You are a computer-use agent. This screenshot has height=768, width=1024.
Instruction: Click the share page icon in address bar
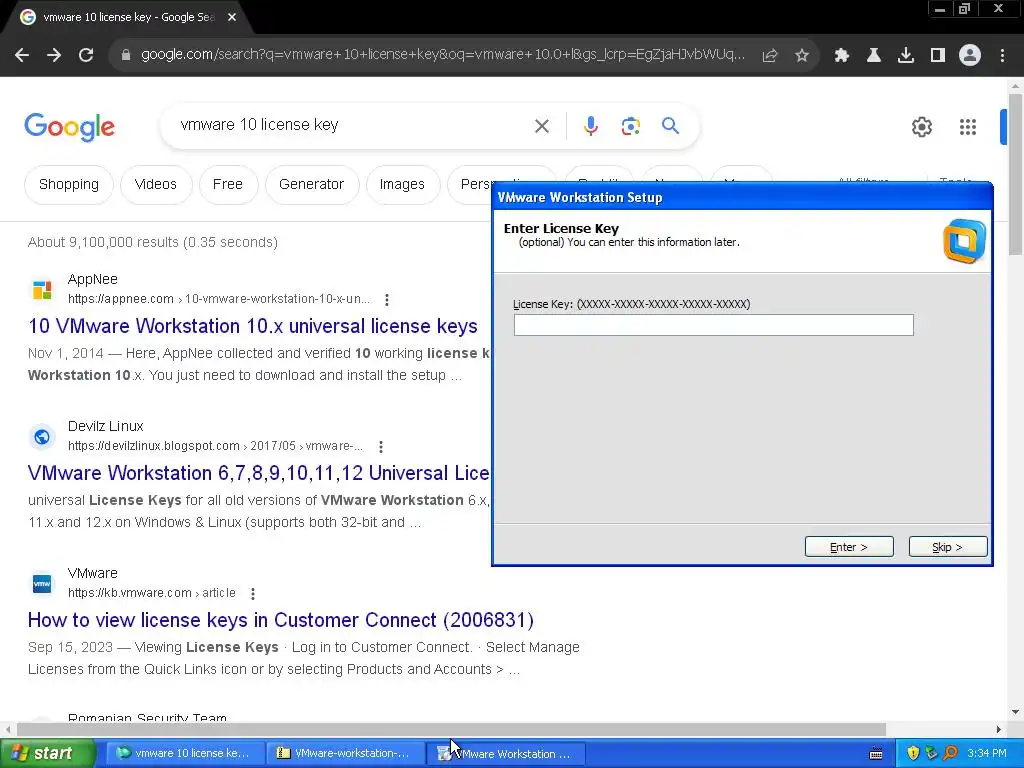(x=770, y=56)
